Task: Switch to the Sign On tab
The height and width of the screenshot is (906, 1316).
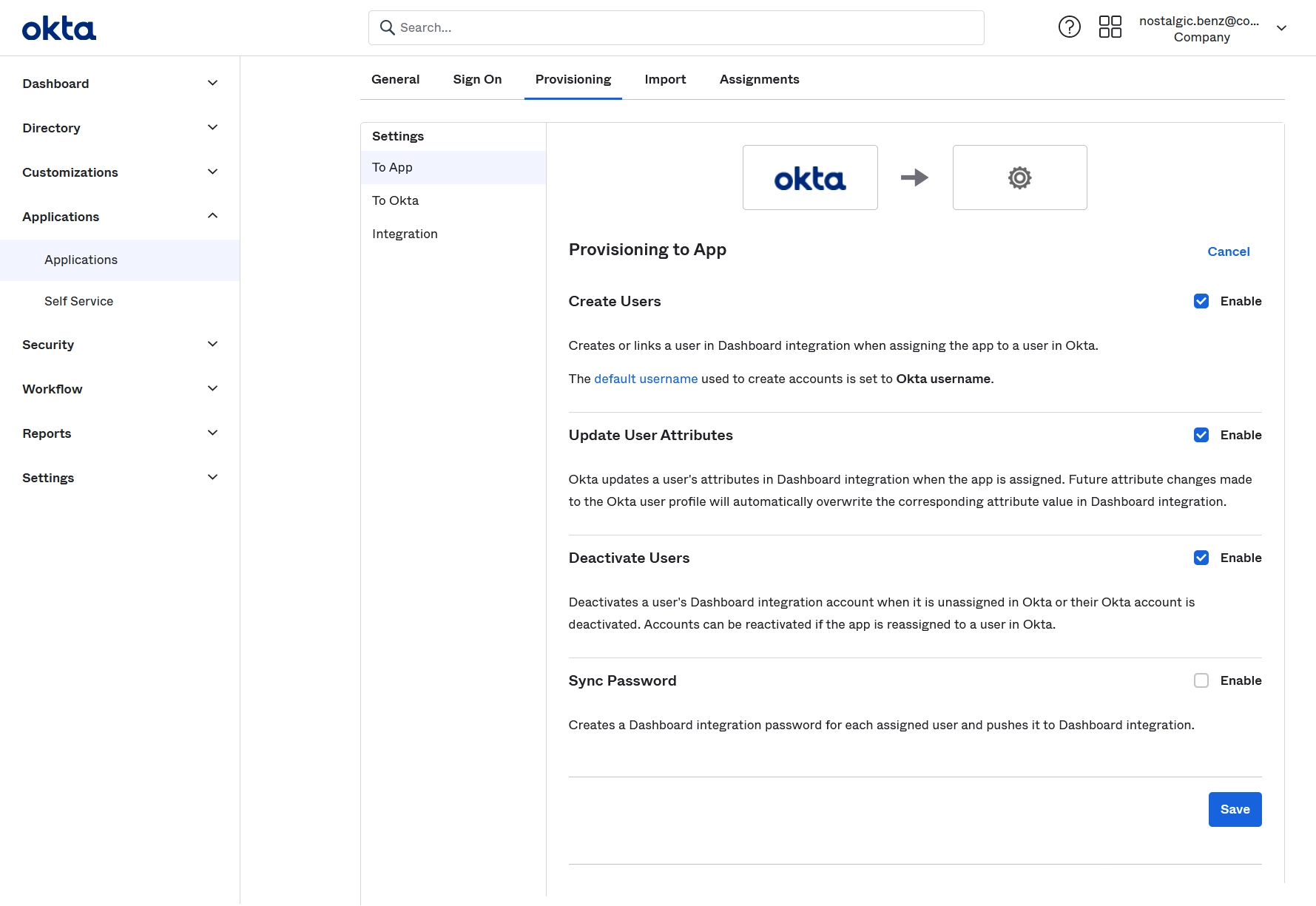Action: pyautogui.click(x=477, y=79)
